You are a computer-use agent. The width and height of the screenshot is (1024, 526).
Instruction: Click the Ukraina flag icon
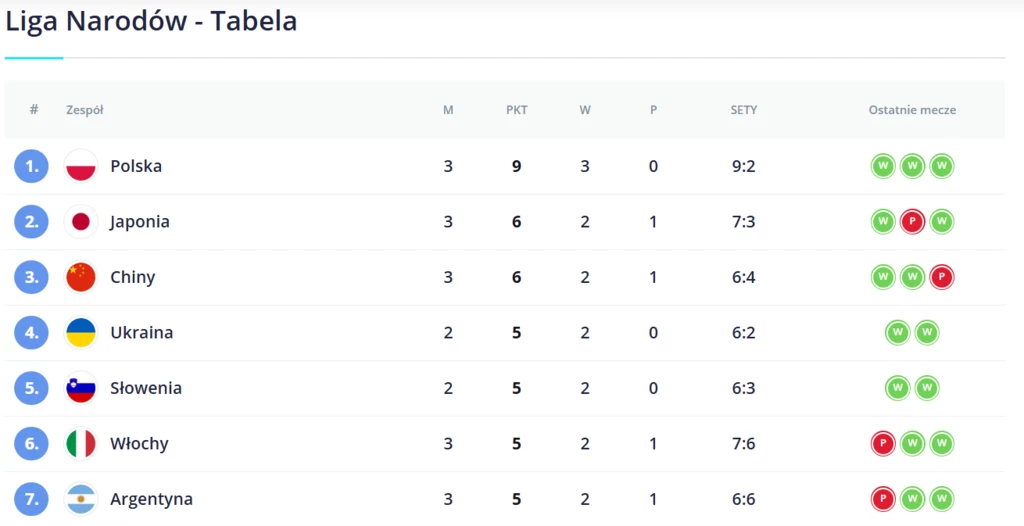pos(81,333)
